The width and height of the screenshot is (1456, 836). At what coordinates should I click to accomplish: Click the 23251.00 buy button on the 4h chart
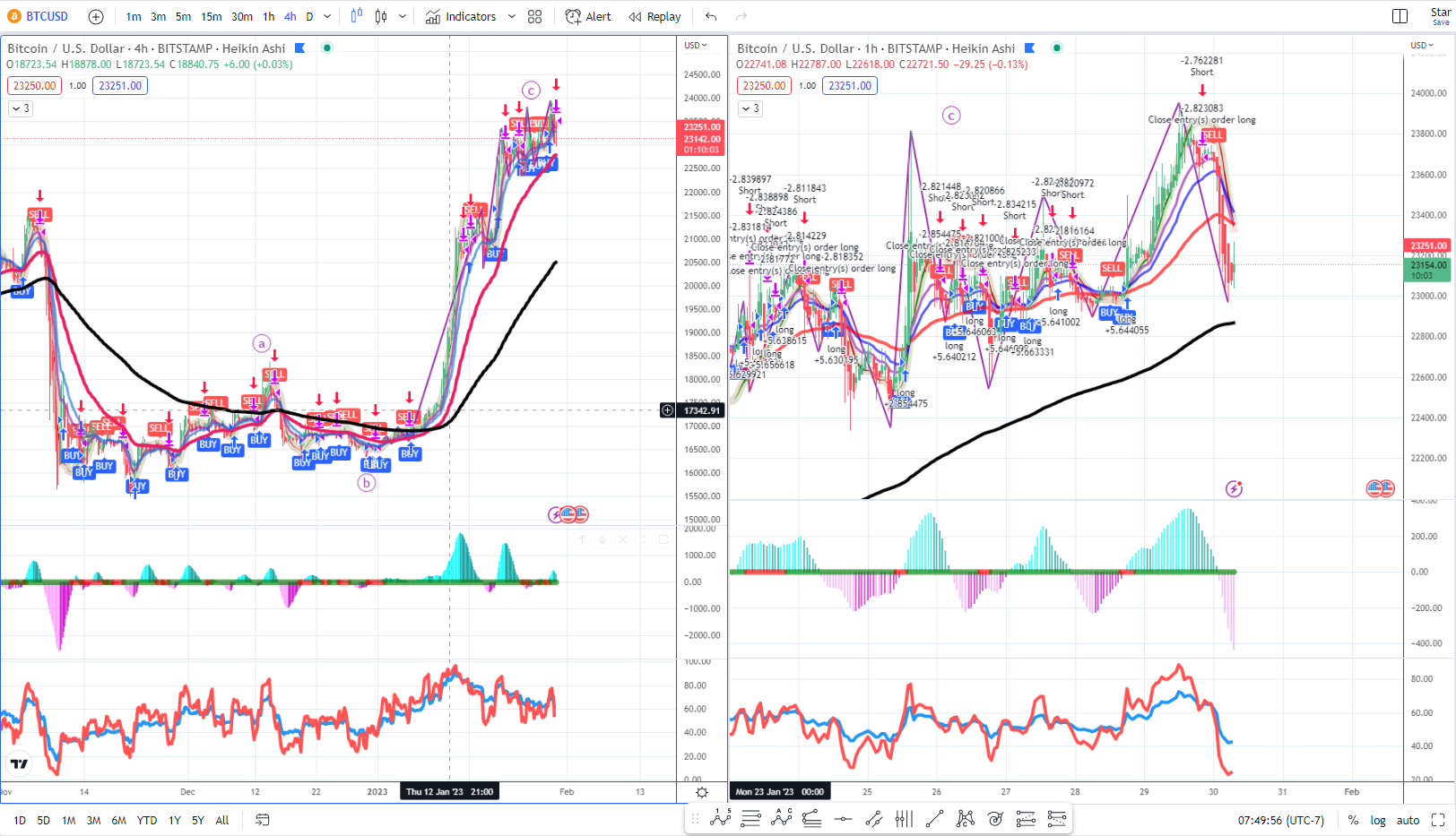pyautogui.click(x=120, y=86)
